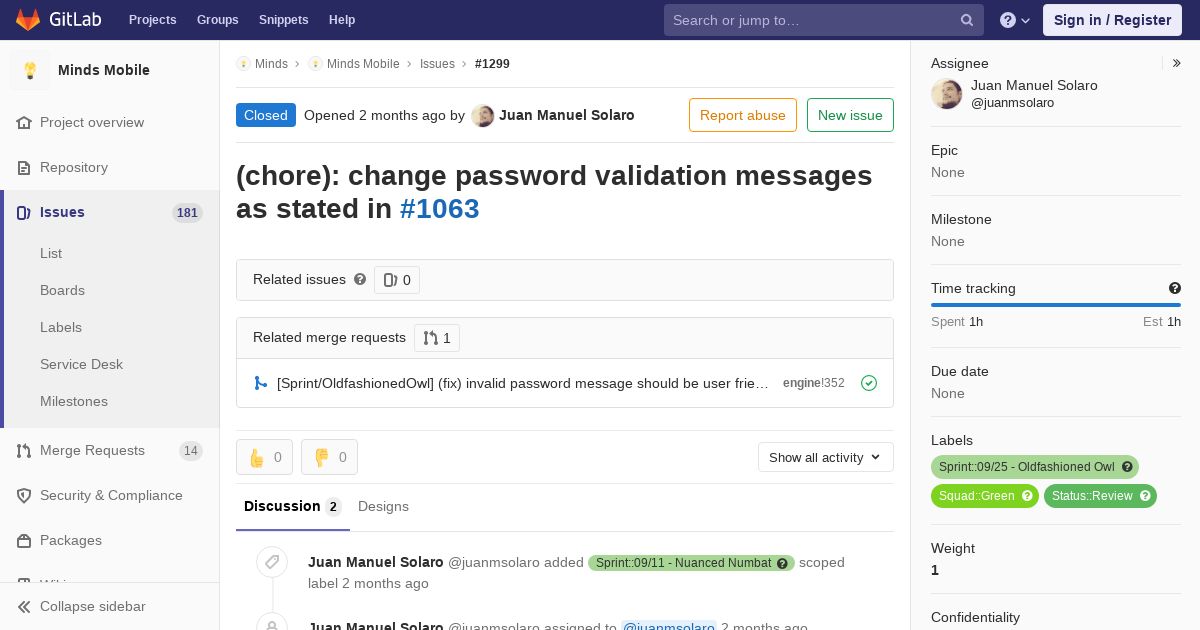Click the New issue button
Viewport: 1200px width, 630px height.
click(850, 115)
